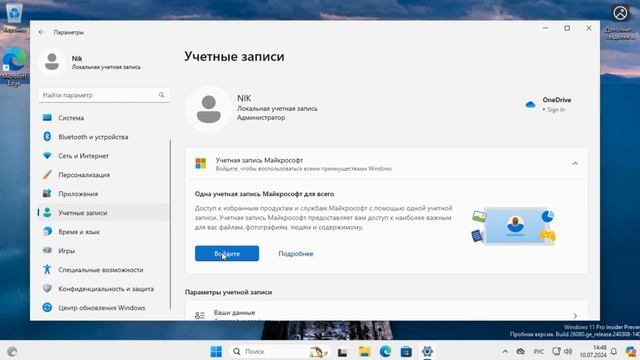
Task: Open Конфиденциальность и защита settings
Action: [104, 289]
